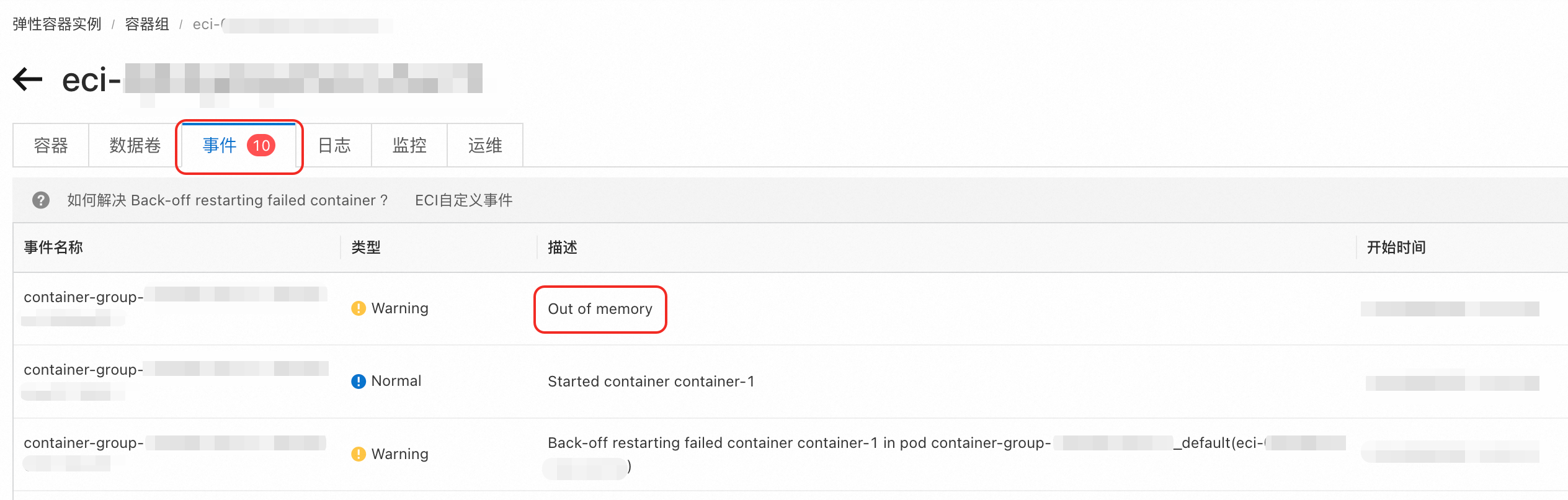Viewport: 1568px width, 500px height.
Task: Open the ECI自定义事件 link
Action: [x=464, y=200]
